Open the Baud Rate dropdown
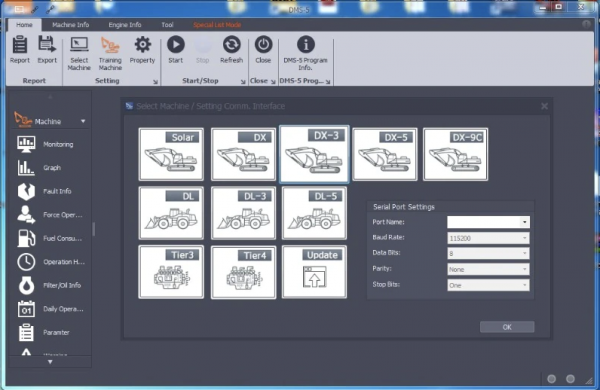600x390 pixels. tap(525, 238)
